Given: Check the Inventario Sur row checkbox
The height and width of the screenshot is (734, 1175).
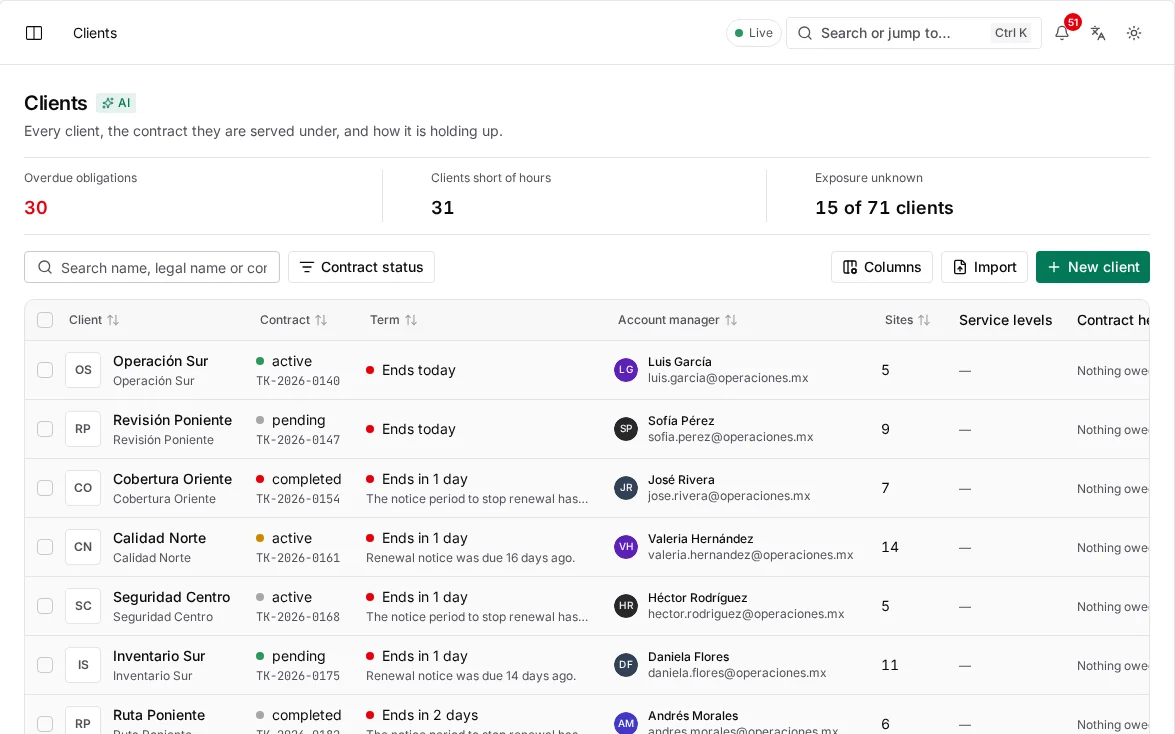Looking at the screenshot, I should coord(45,664).
